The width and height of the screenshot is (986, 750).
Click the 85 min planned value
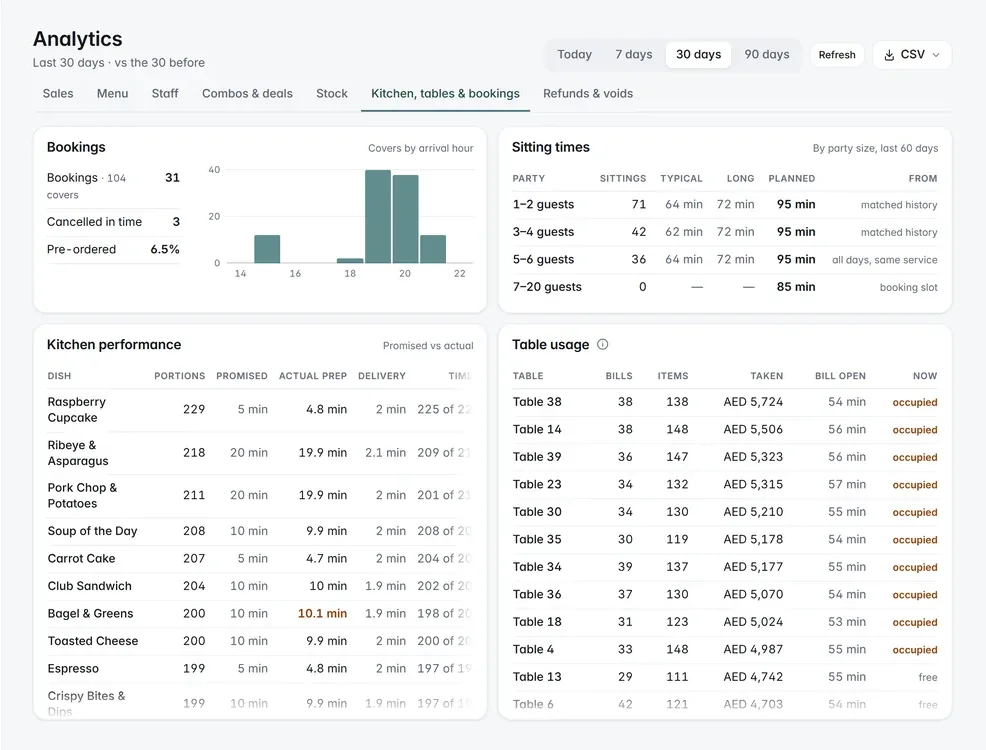pyautogui.click(x=795, y=287)
